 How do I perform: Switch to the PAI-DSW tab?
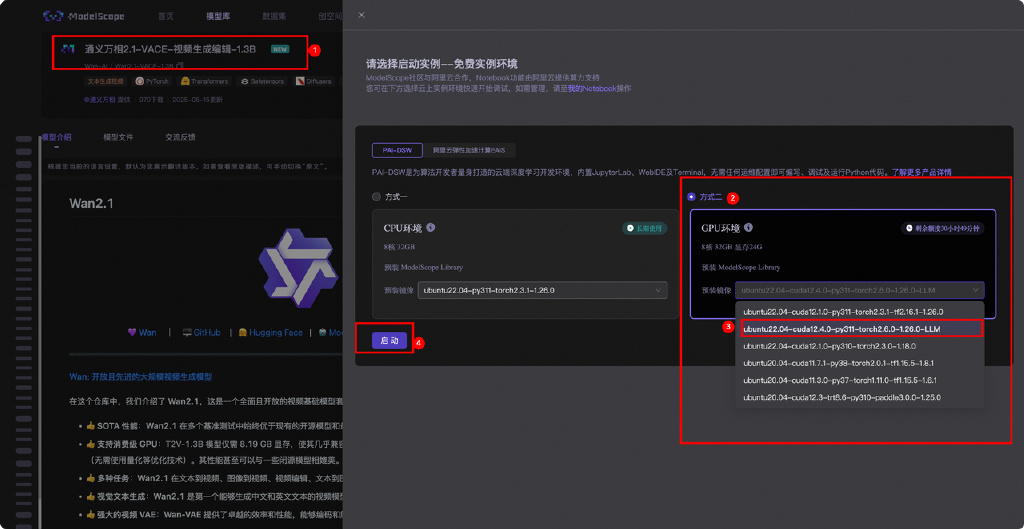pyautogui.click(x=397, y=150)
